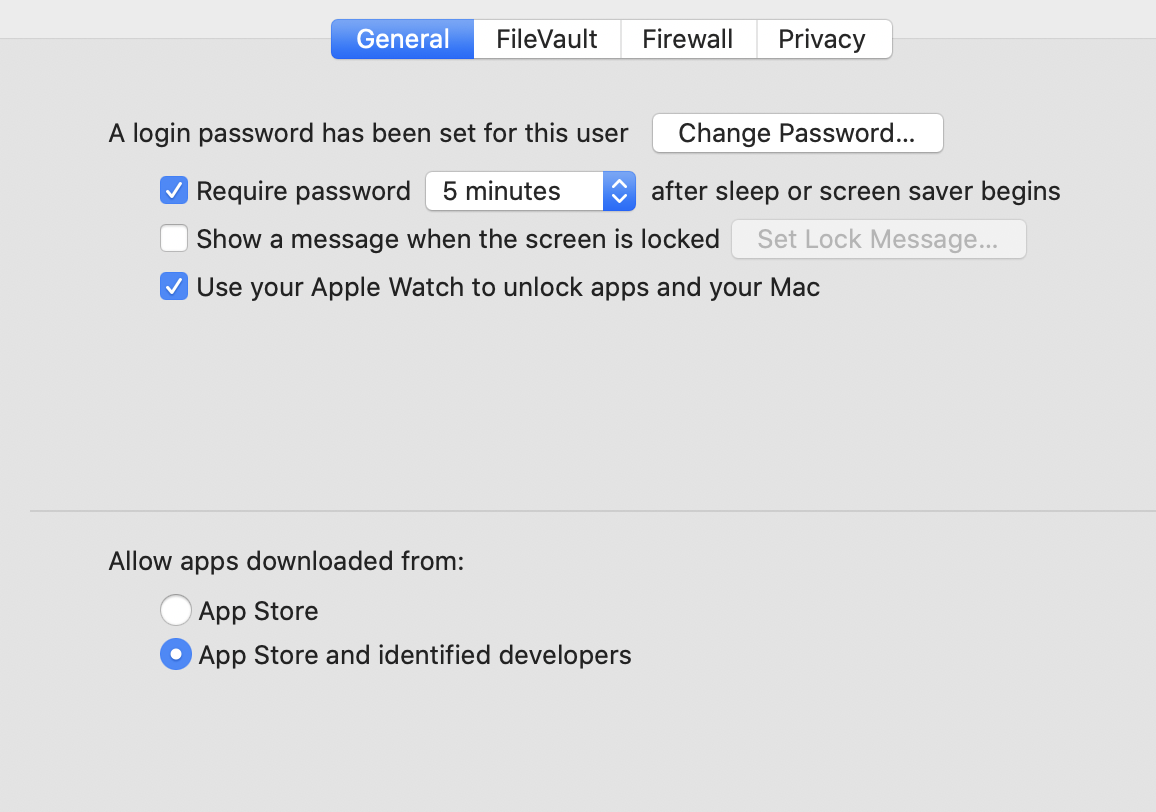Viewport: 1156px width, 812px height.
Task: Click the 'Allow apps downloaded from:' label
Action: [286, 561]
